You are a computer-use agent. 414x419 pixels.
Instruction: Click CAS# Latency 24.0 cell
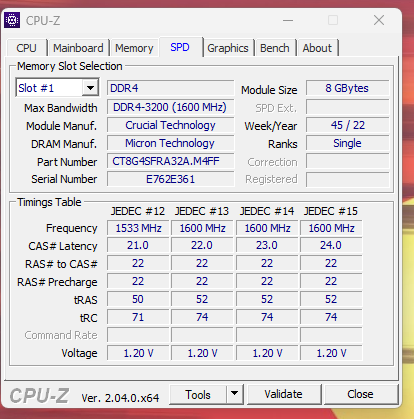(331, 245)
